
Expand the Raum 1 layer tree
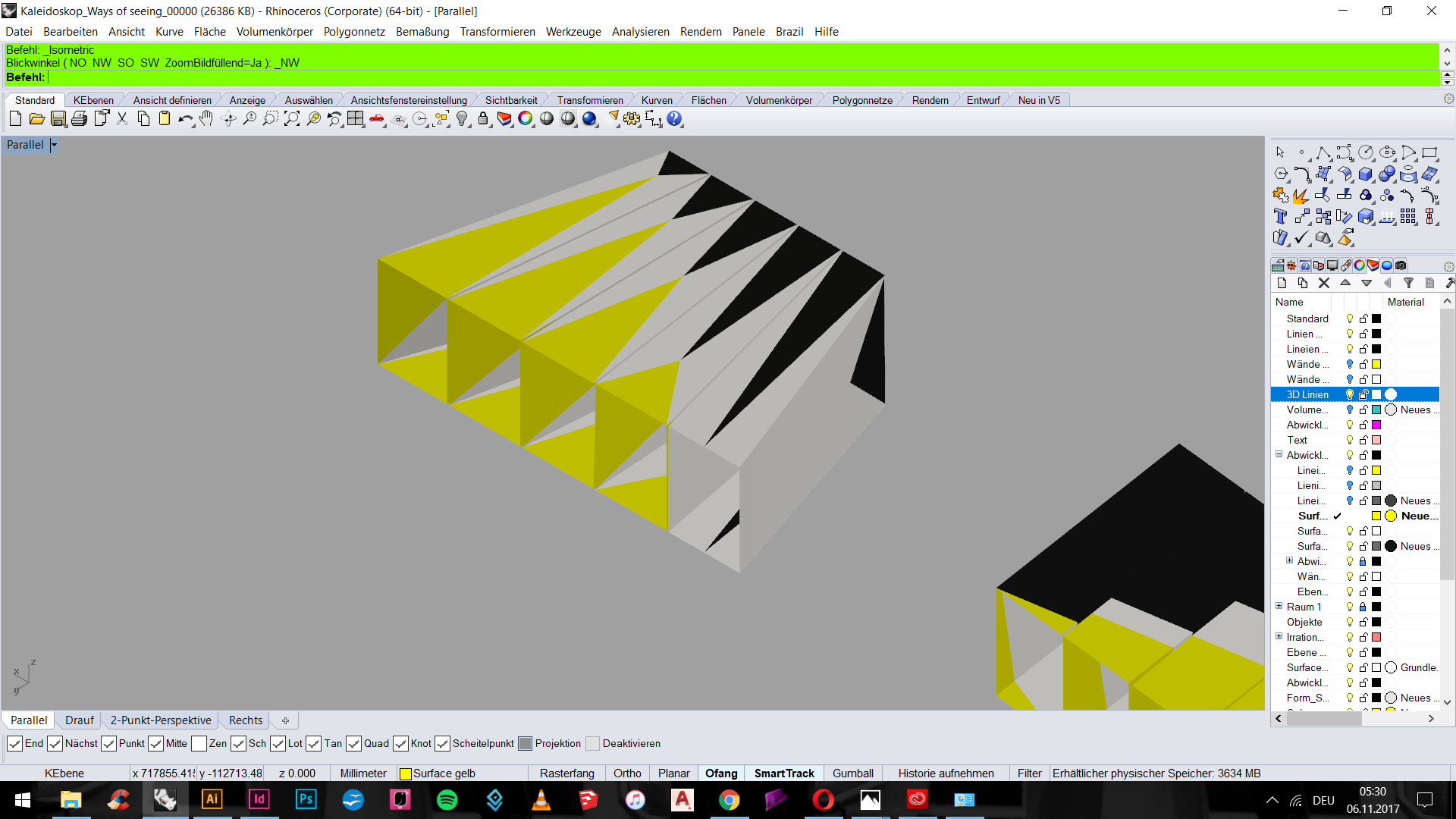[x=1279, y=606]
